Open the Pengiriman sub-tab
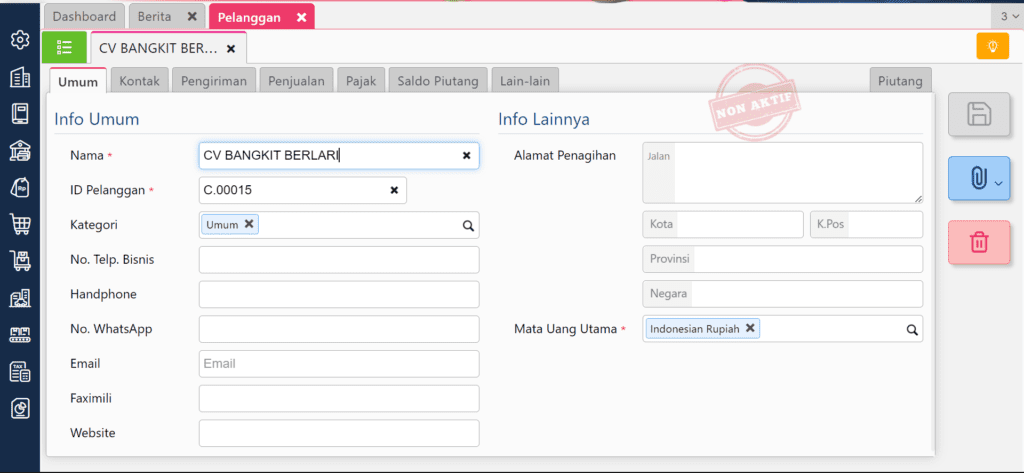The height and width of the screenshot is (473, 1024). click(x=214, y=82)
